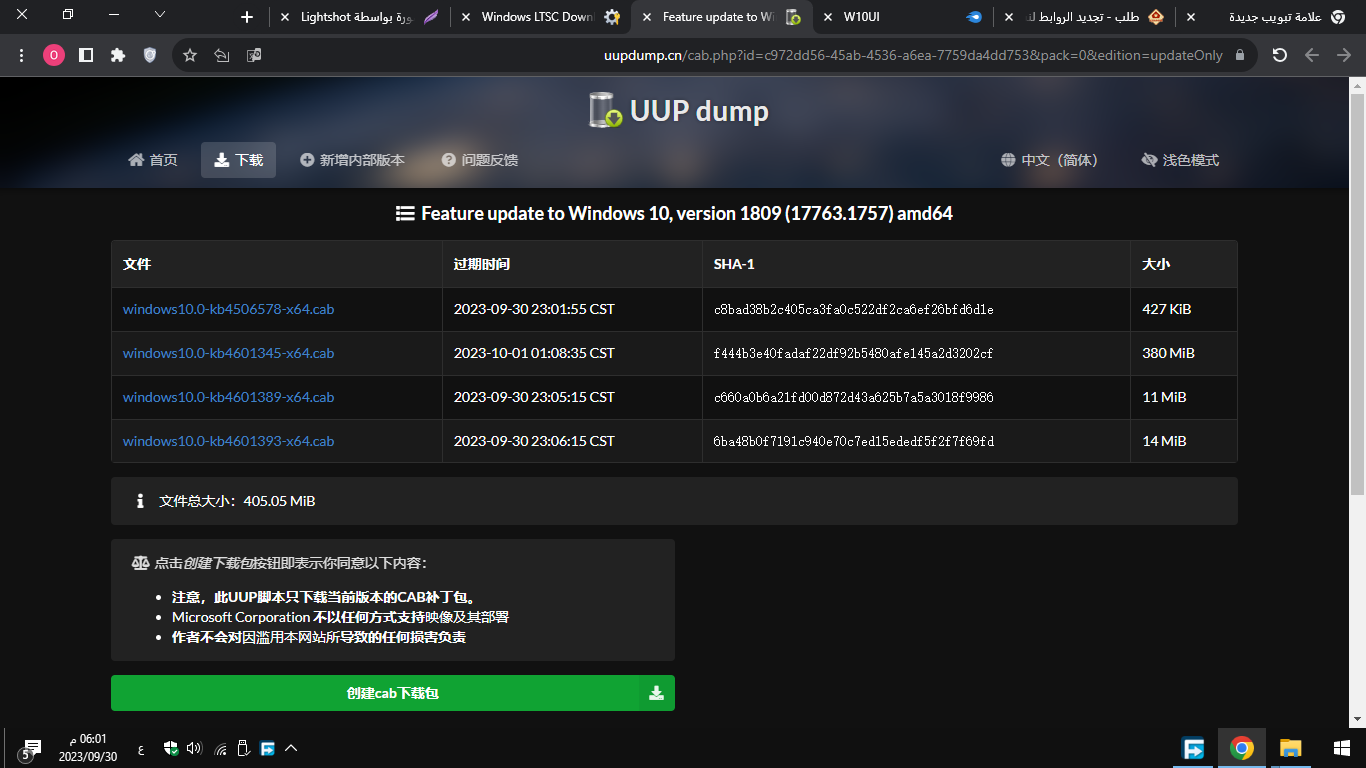Show hidden tray icons chevron
The image size is (1366, 768).
click(x=291, y=748)
